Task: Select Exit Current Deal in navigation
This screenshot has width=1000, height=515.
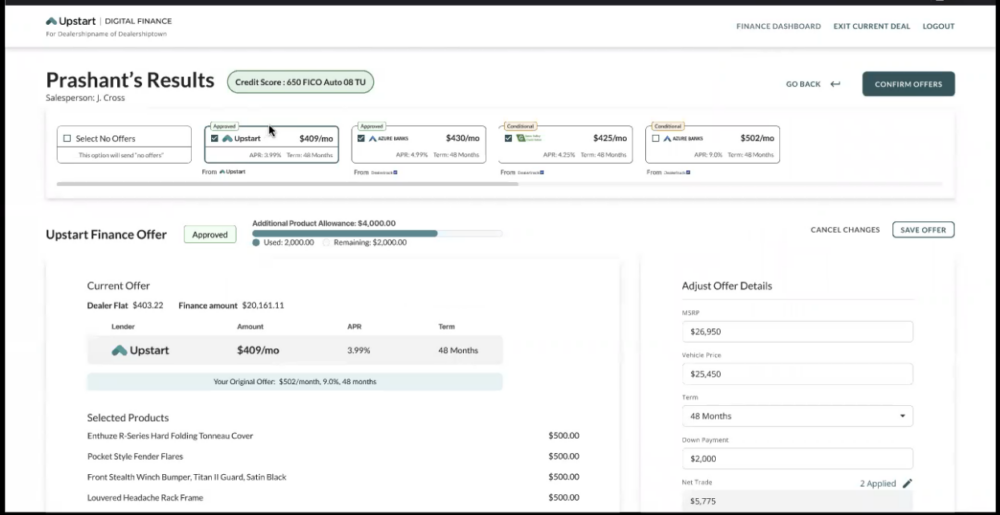Action: coord(871,26)
